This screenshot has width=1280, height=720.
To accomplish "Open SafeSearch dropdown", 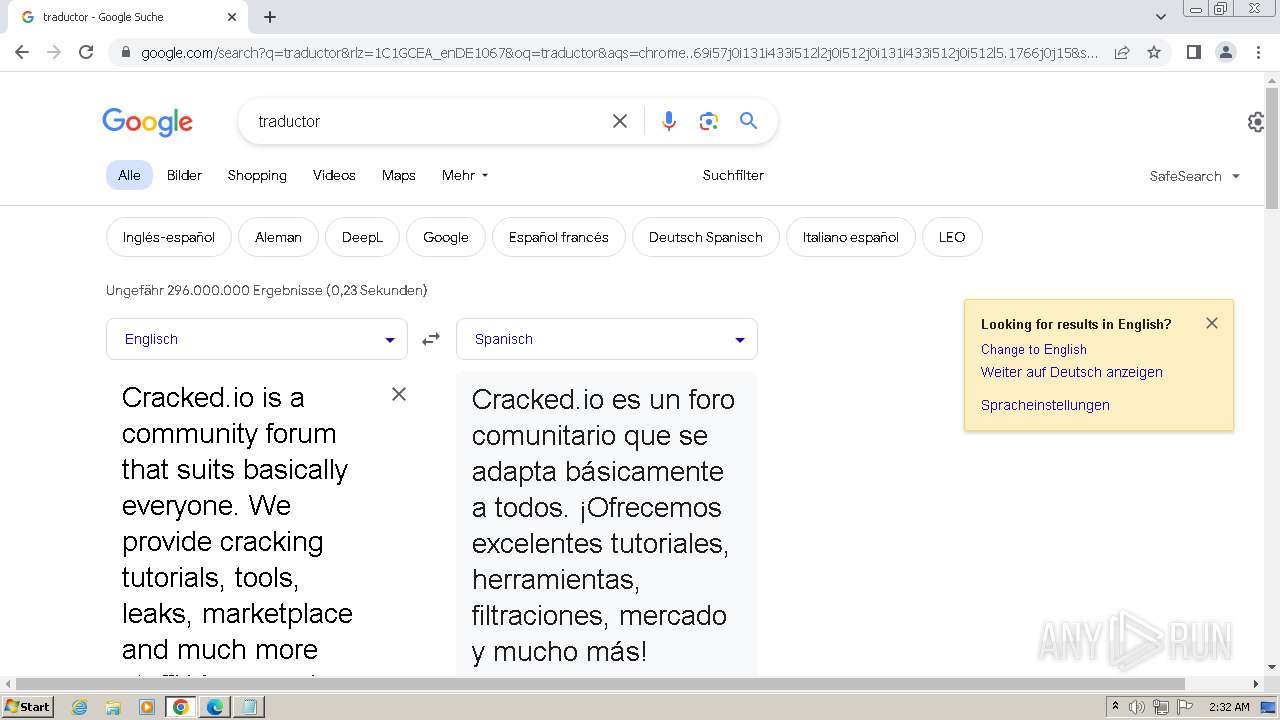I will click(1195, 176).
